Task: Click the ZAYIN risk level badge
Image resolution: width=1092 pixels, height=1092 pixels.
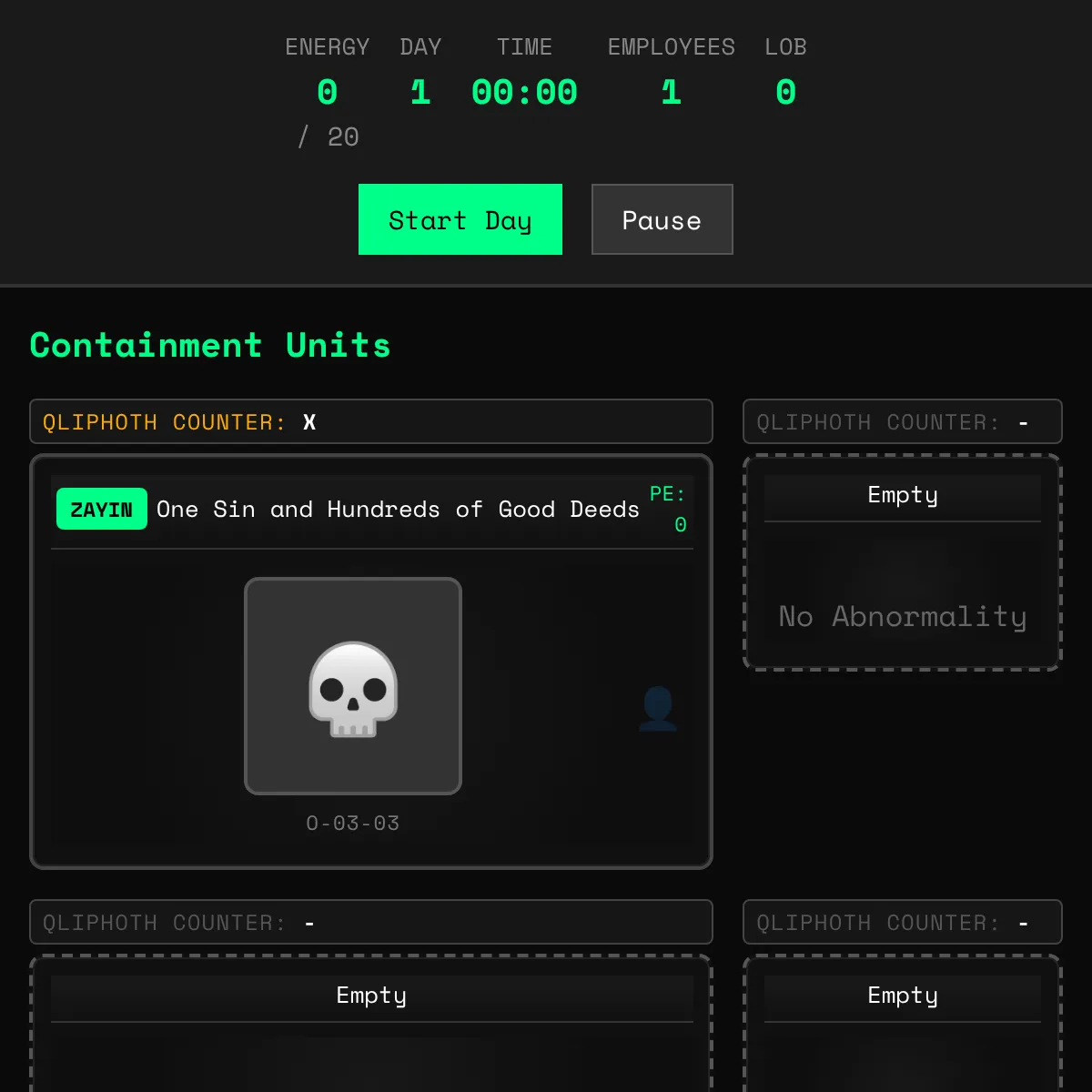Action: point(102,510)
